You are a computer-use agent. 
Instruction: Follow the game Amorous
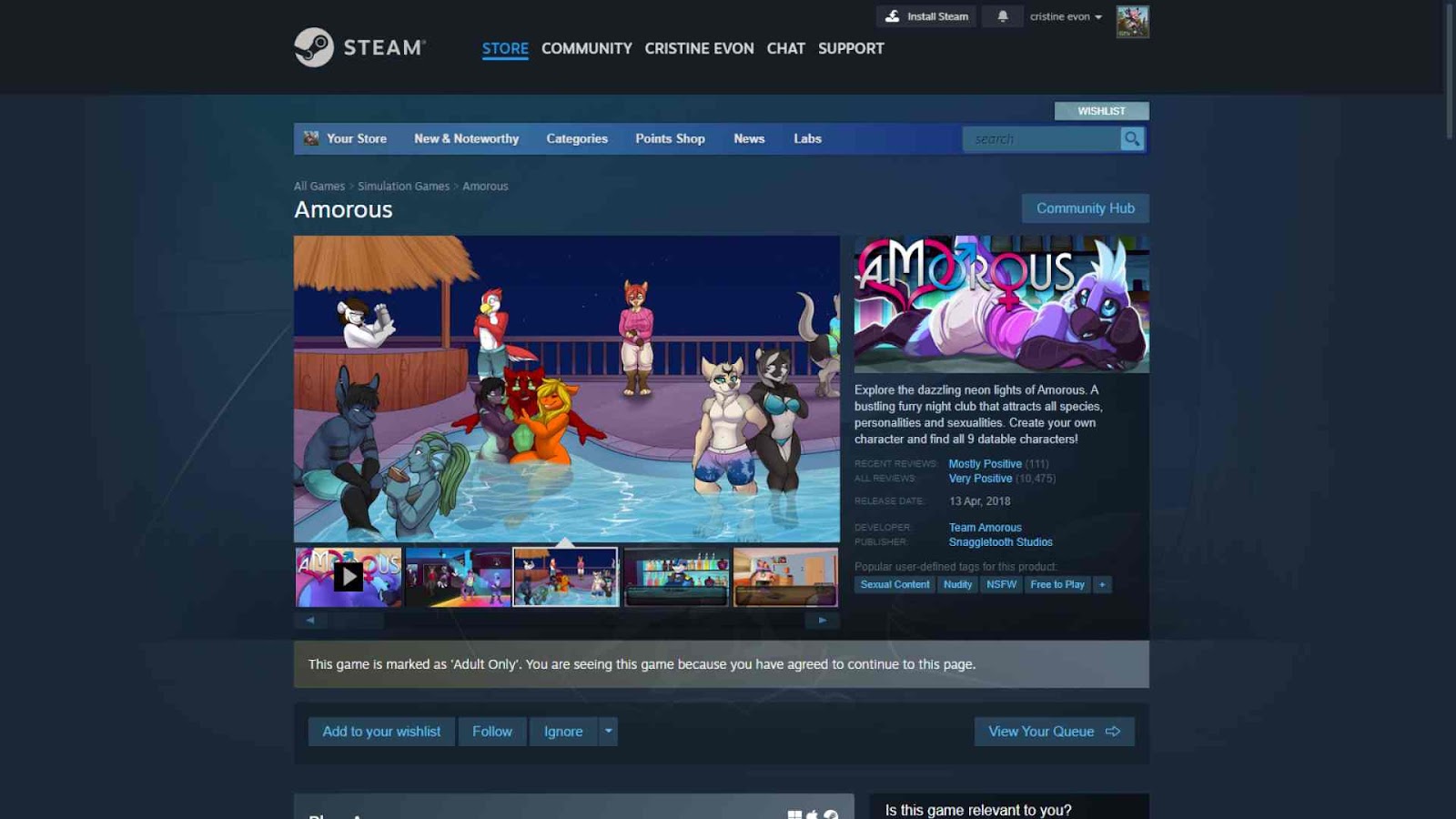492,732
